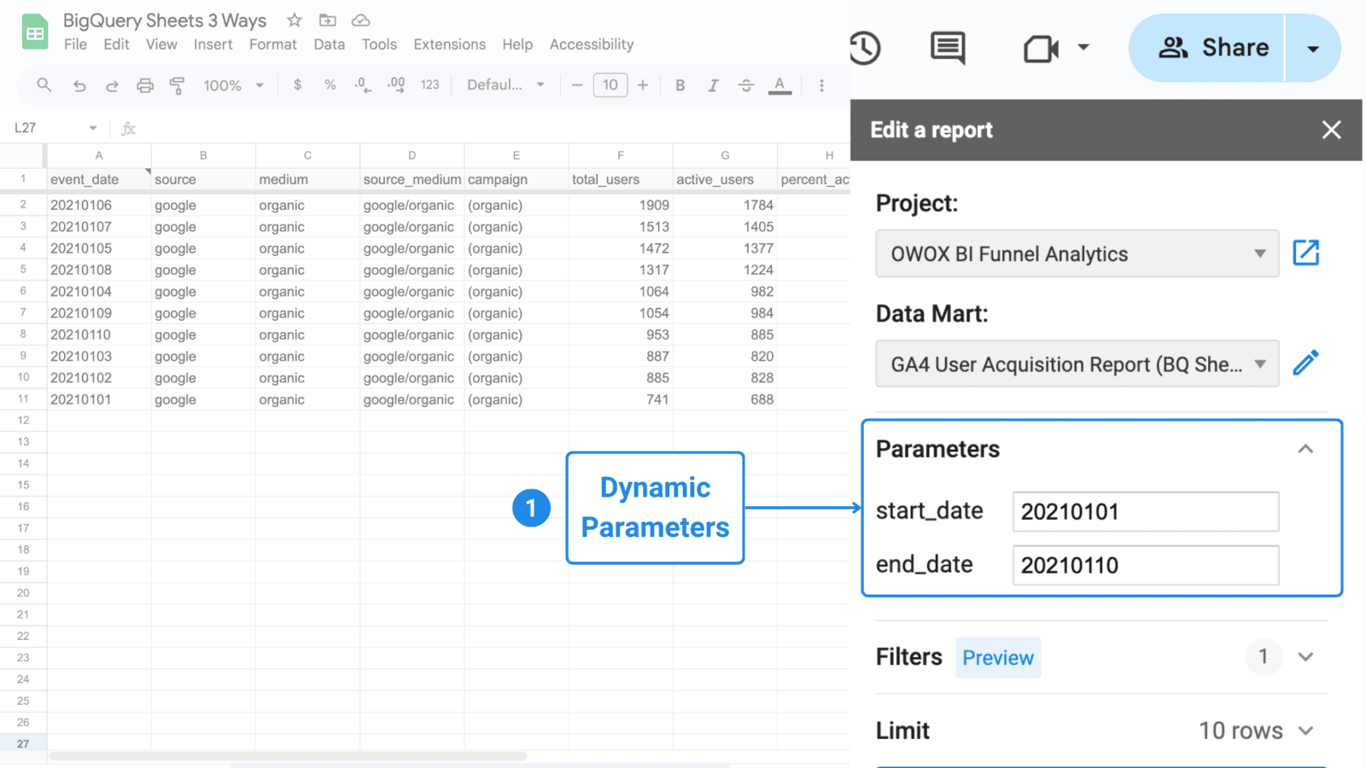Activate the paint format roller
1366x768 pixels.
(177, 86)
